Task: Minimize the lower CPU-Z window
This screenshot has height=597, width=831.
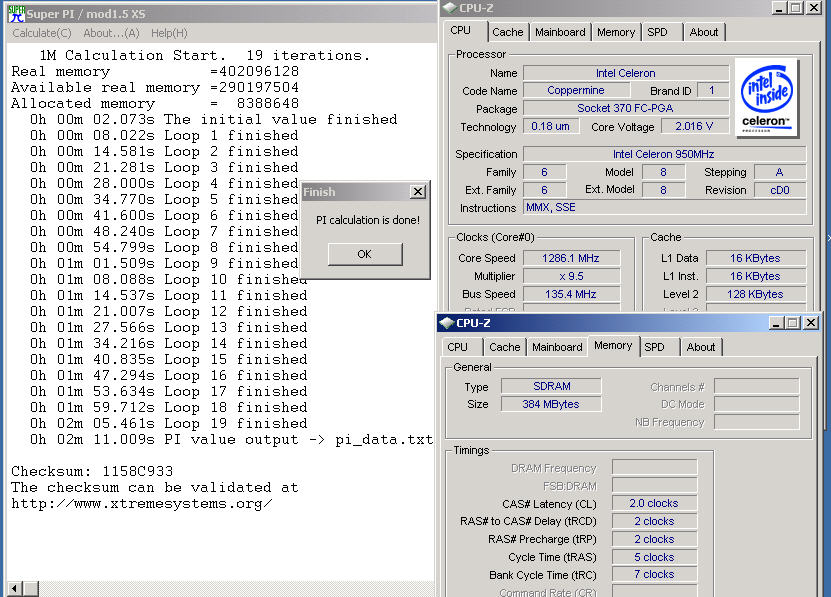Action: click(776, 323)
